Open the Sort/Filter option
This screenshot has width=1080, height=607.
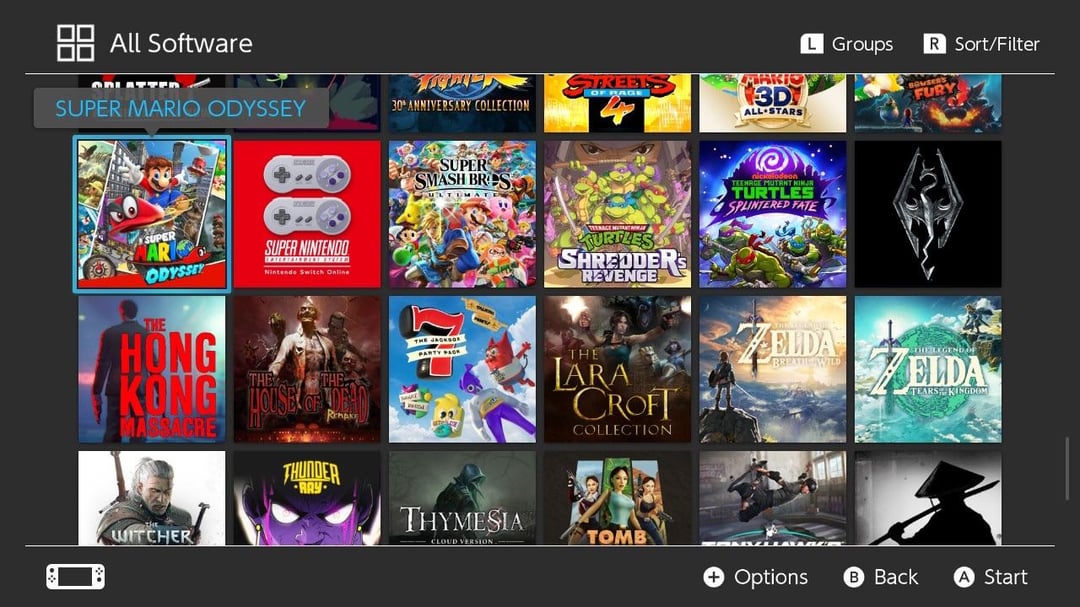coord(982,44)
